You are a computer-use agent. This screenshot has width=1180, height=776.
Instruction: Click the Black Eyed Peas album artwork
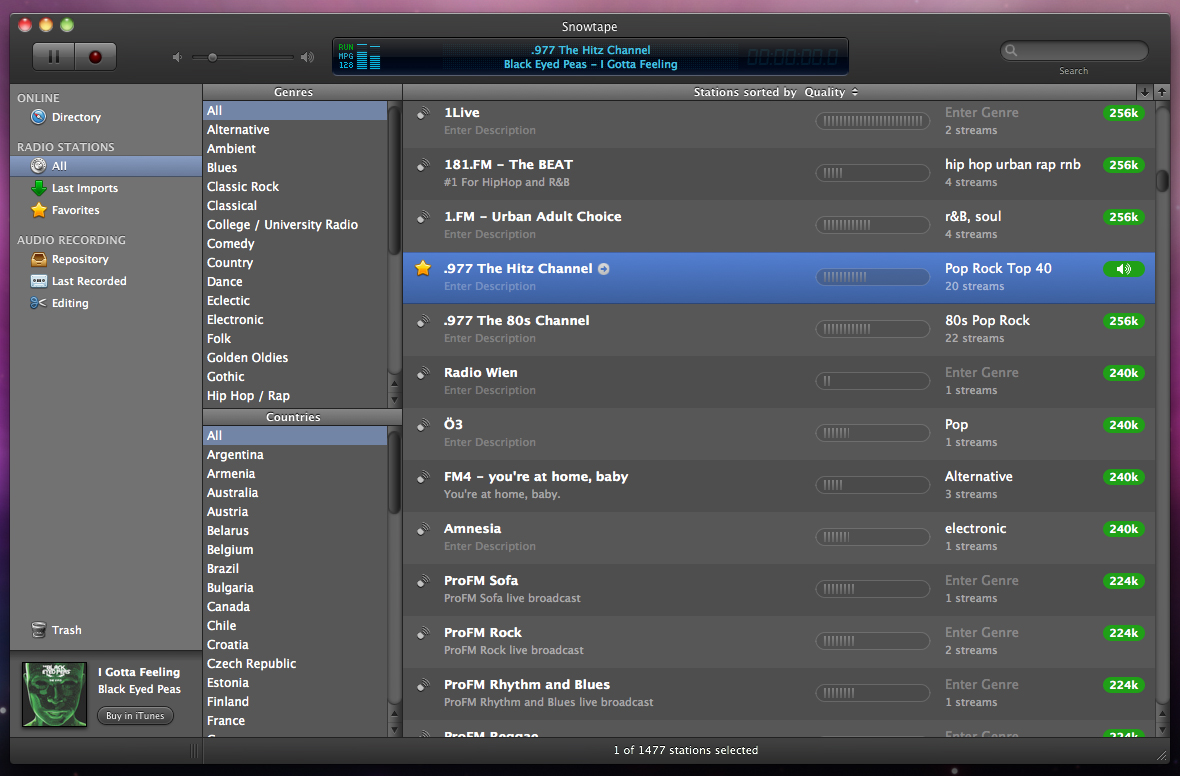coord(54,694)
